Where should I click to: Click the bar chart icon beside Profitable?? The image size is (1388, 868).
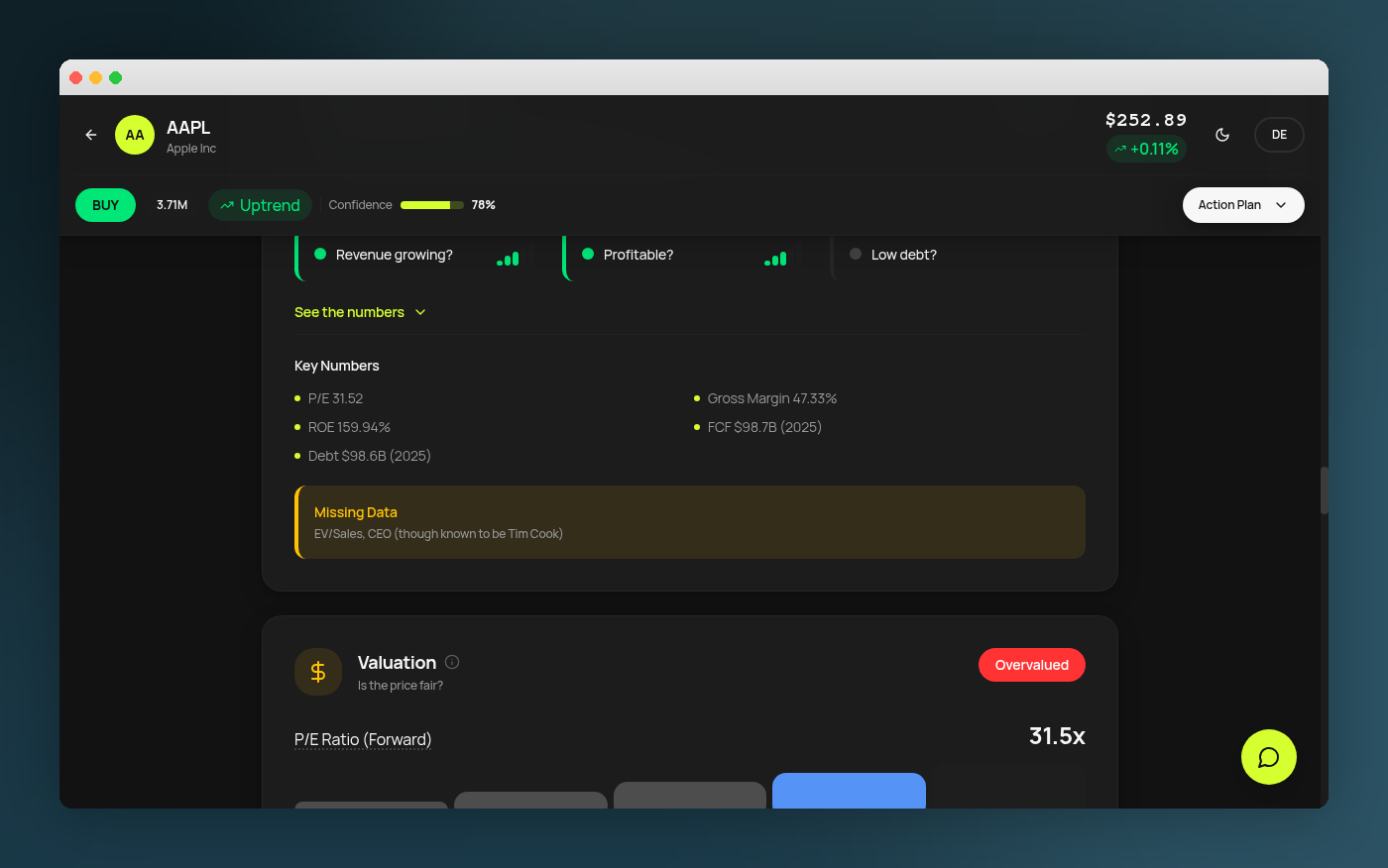[x=775, y=260]
